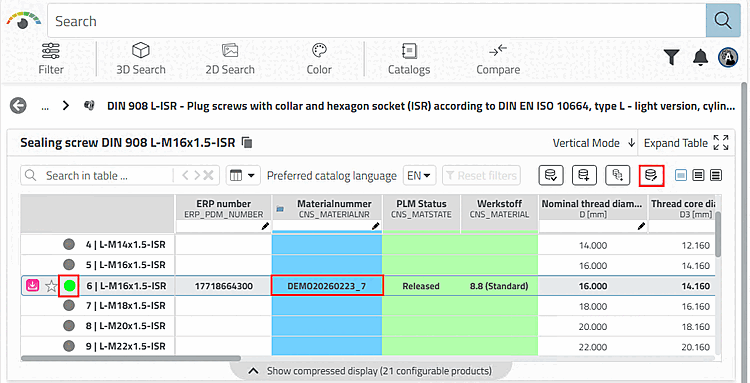Open the Filter panel

[51, 59]
